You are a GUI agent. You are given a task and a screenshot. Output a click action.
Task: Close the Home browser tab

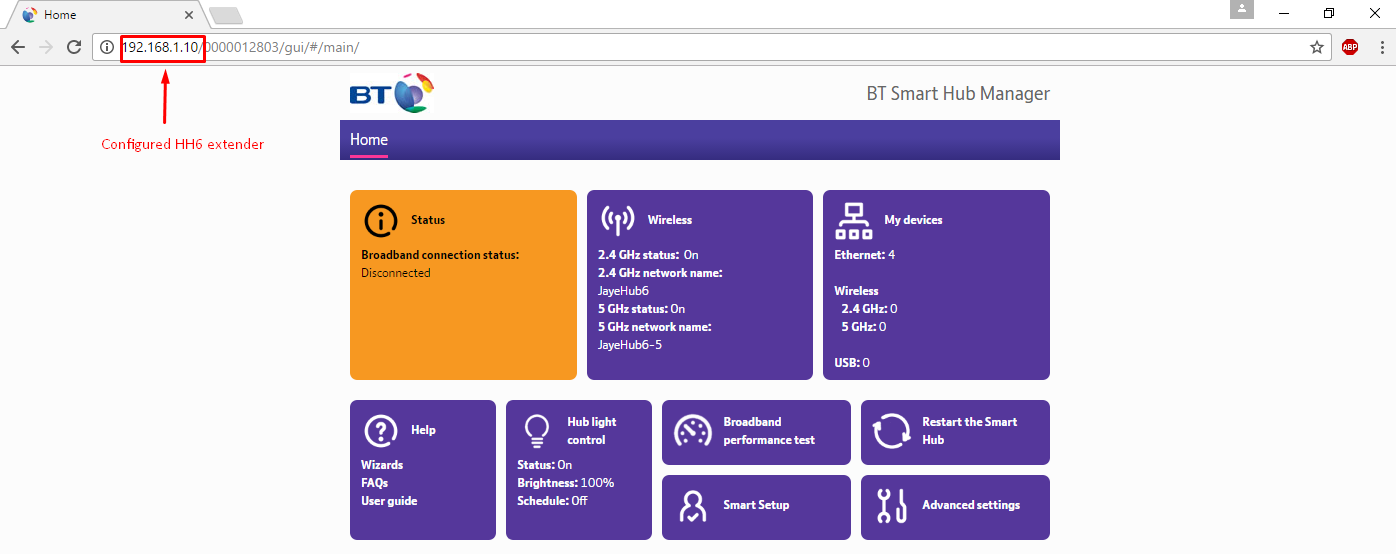point(189,15)
